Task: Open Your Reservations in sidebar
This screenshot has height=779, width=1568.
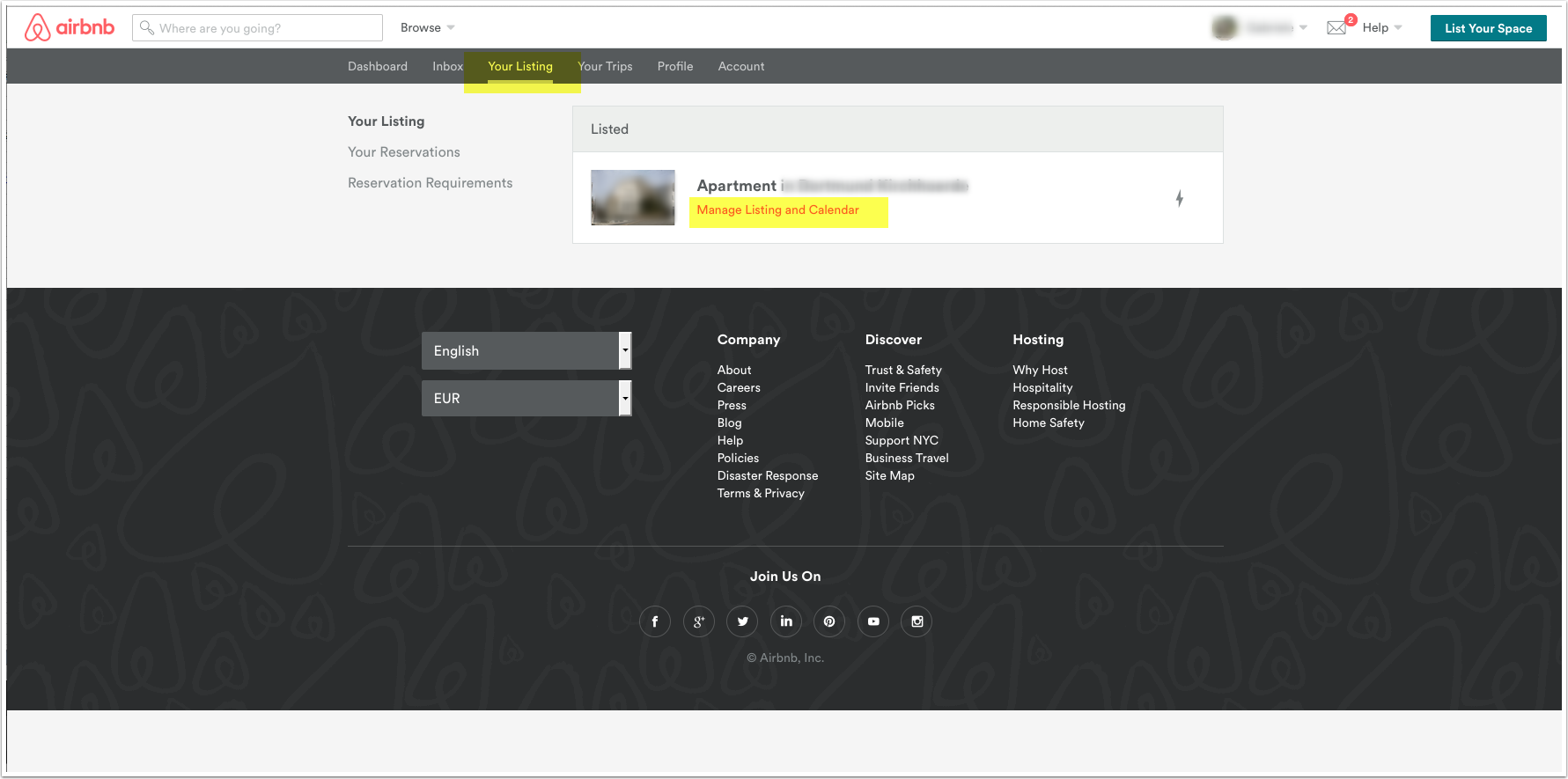Action: click(404, 152)
